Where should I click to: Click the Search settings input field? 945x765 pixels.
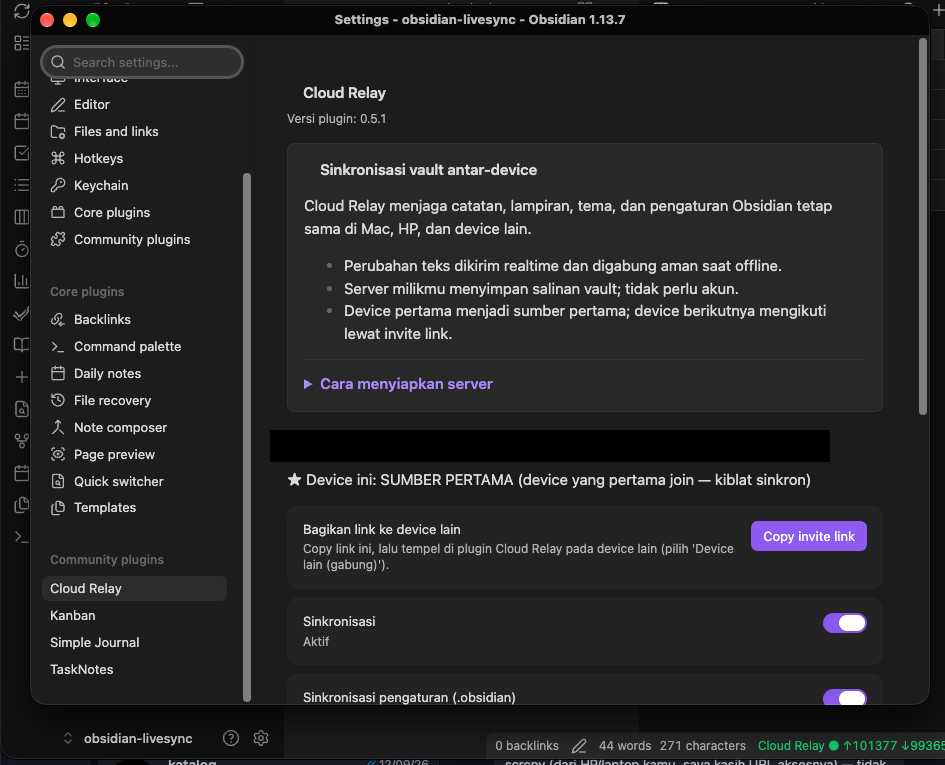coord(142,62)
